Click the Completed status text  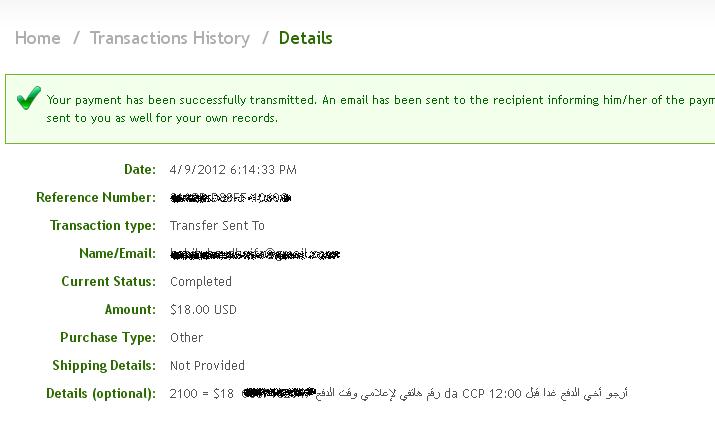pos(201,282)
